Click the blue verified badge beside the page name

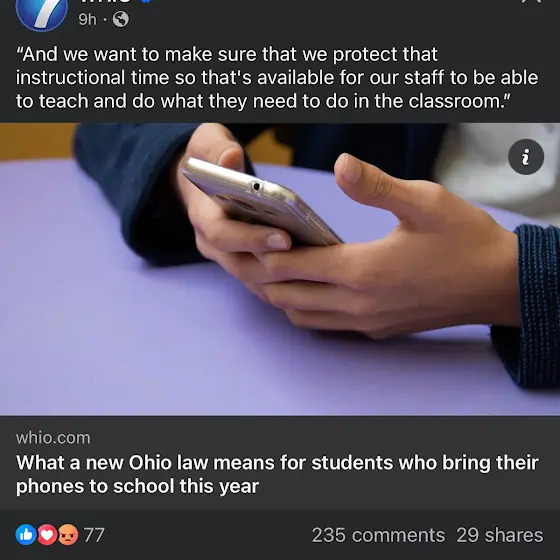click(x=146, y=1)
